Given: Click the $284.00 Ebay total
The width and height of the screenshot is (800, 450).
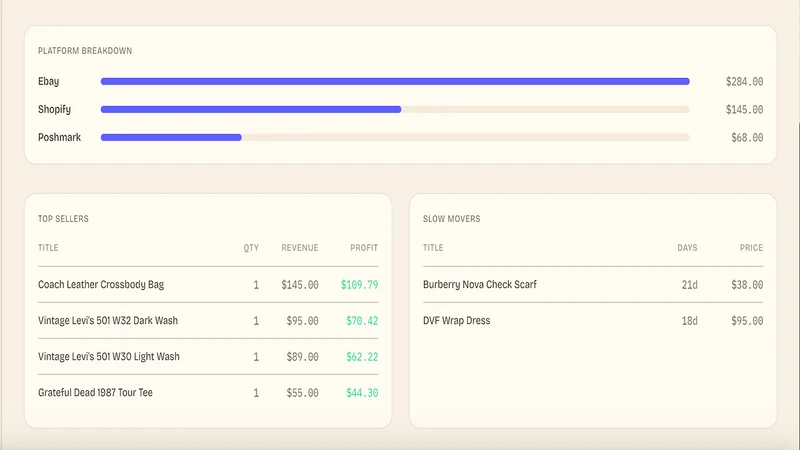Looking at the screenshot, I should 744,82.
